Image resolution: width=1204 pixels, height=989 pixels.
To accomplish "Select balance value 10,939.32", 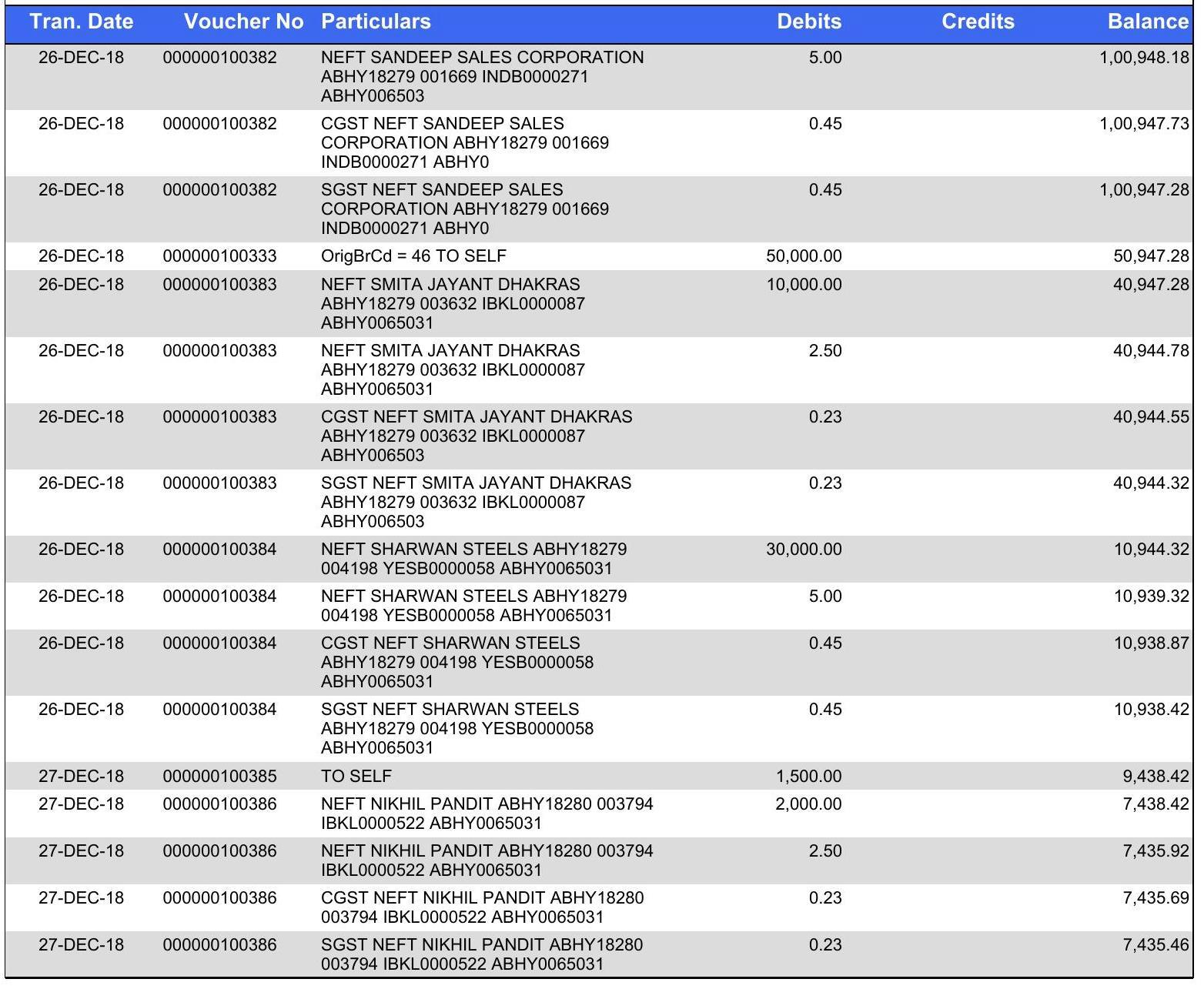I will coord(1151,596).
